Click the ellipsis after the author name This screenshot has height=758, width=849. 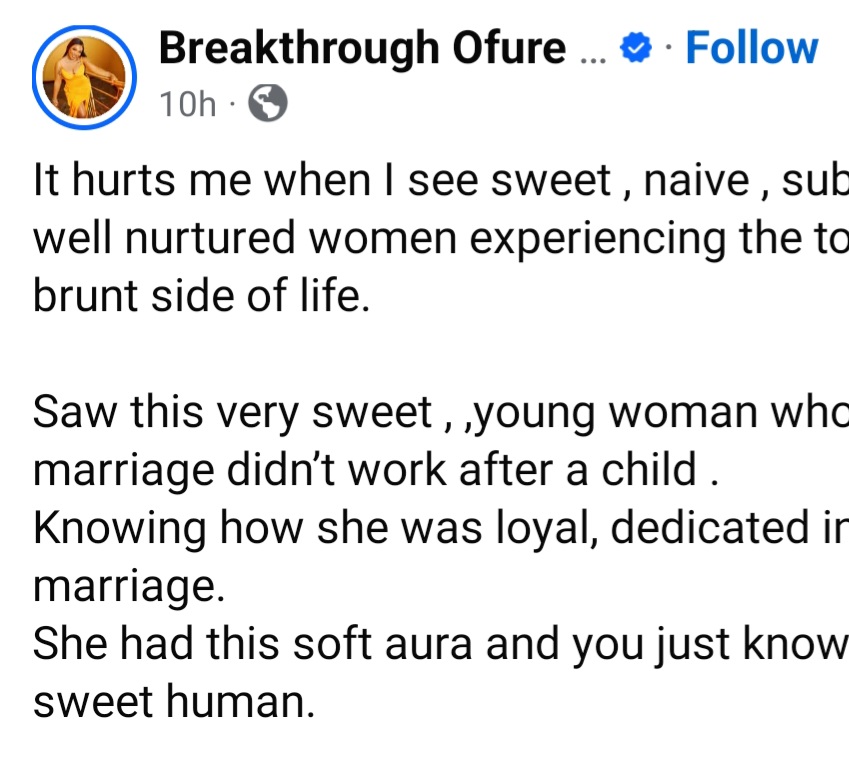(x=593, y=52)
